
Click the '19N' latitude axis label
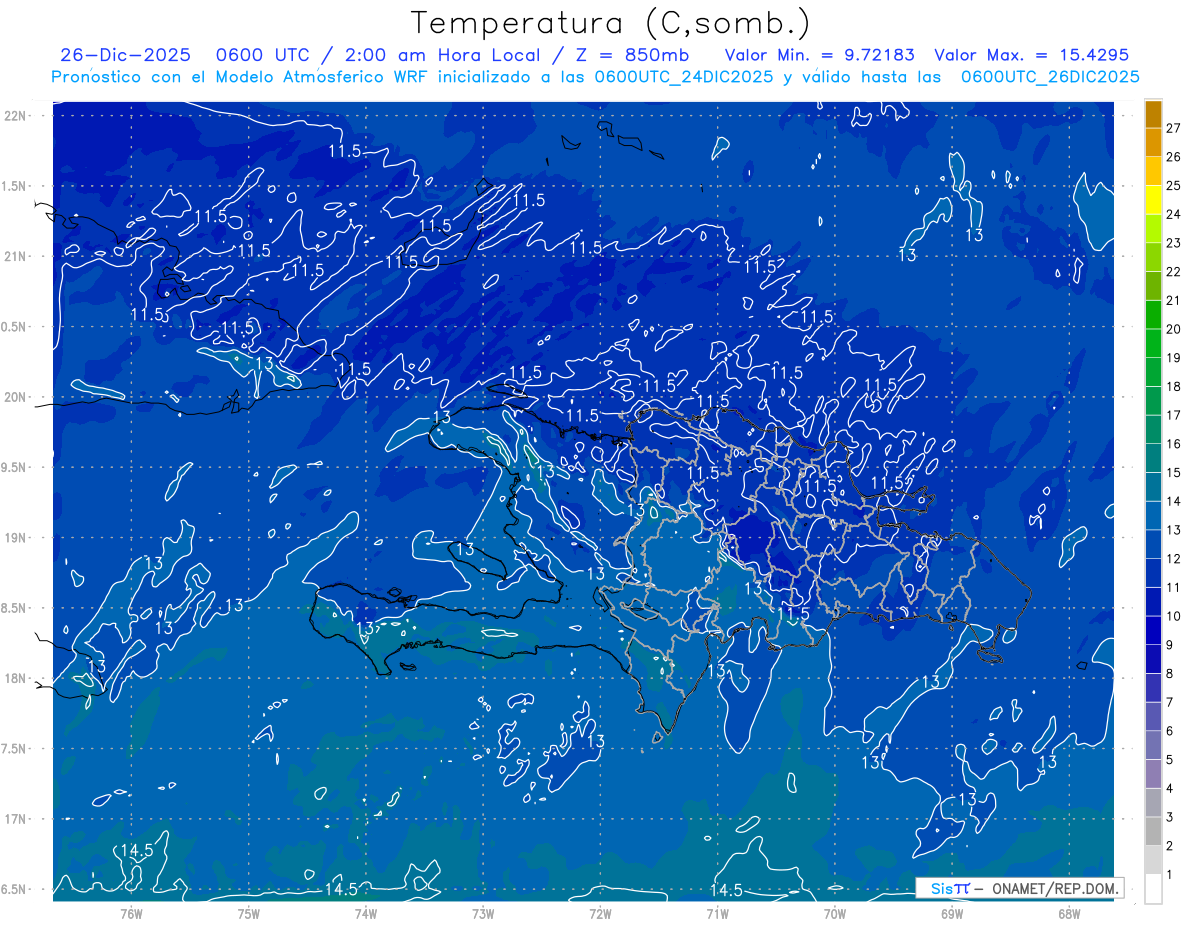pos(16,537)
